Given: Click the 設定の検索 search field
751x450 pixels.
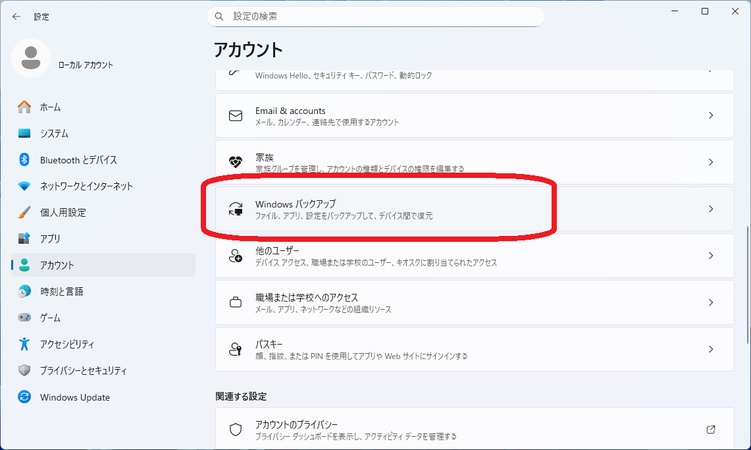Looking at the screenshot, I should point(376,17).
